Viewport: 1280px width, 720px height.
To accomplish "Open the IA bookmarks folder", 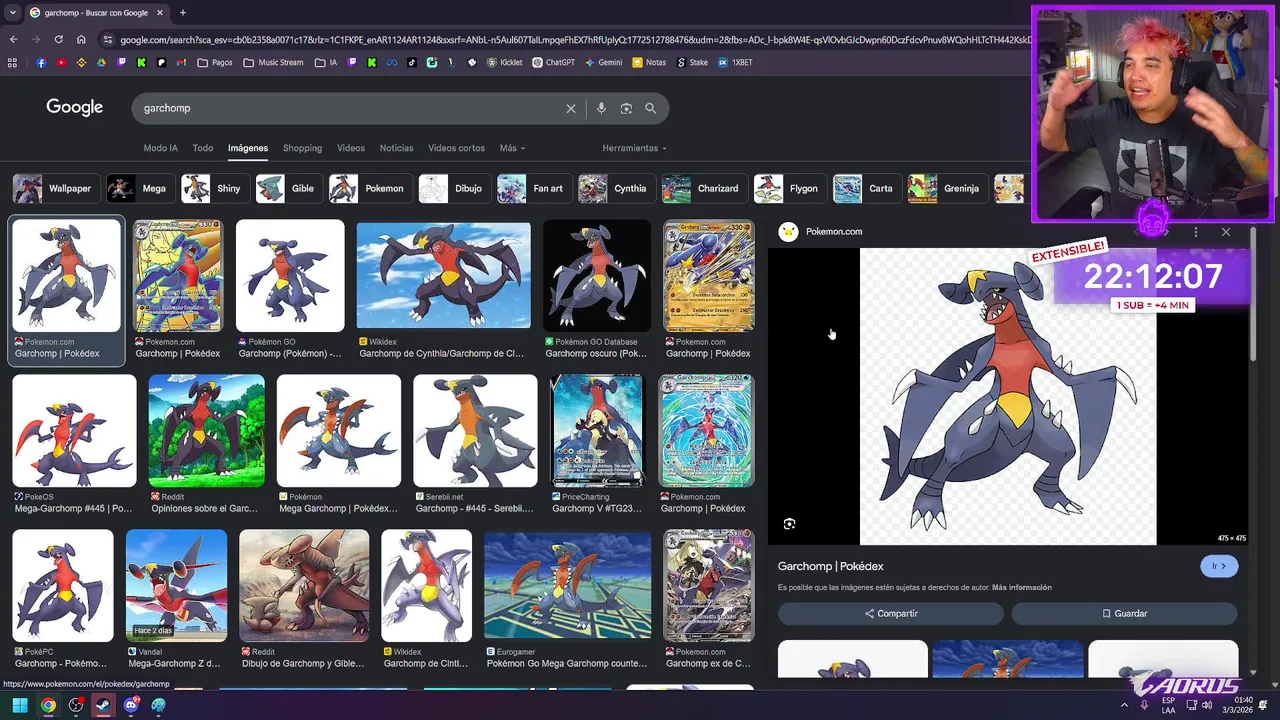I will tap(326, 62).
